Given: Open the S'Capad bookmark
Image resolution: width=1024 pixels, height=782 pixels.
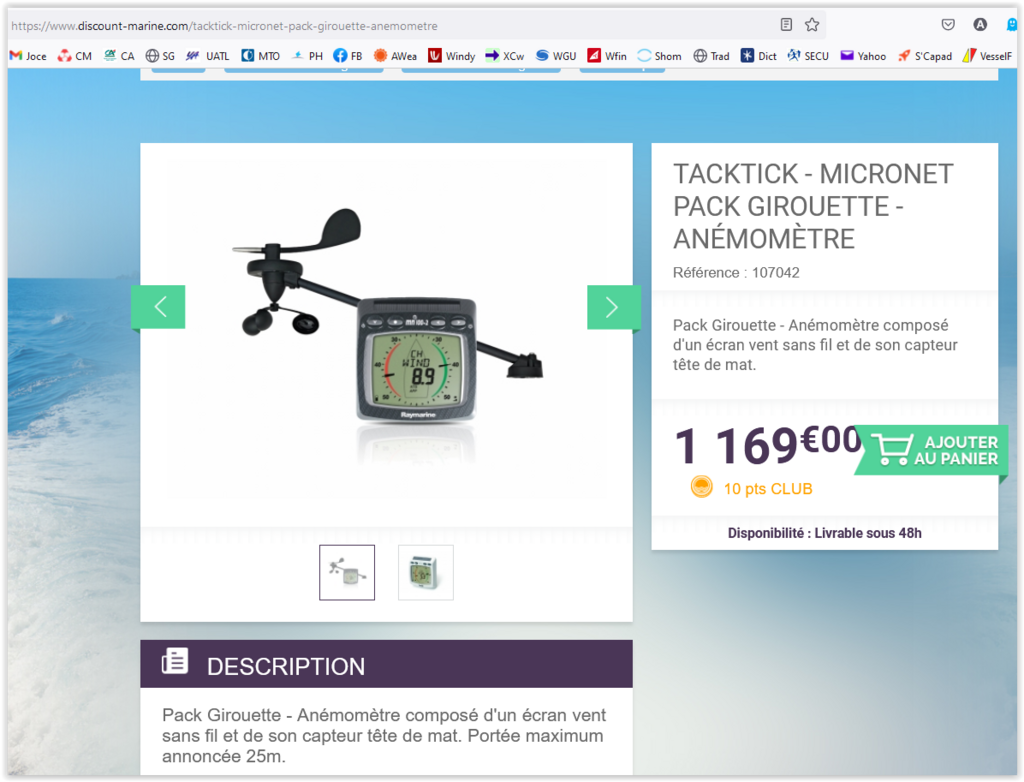Looking at the screenshot, I should point(925,56).
